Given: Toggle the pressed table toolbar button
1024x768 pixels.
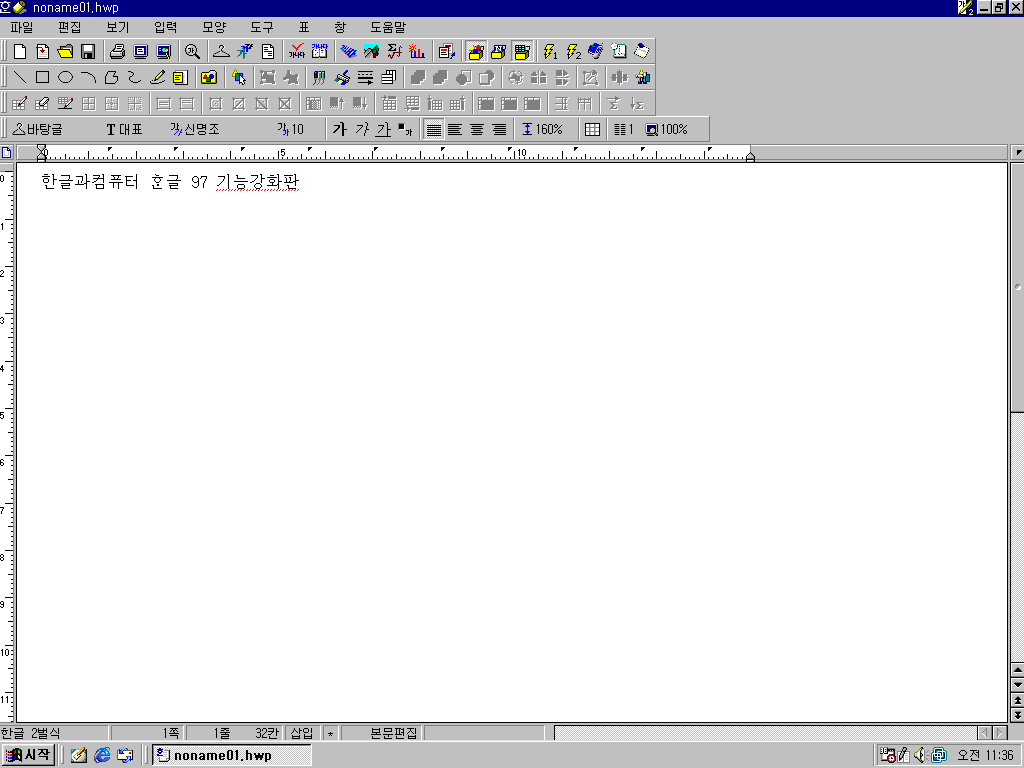Looking at the screenshot, I should tap(522, 51).
